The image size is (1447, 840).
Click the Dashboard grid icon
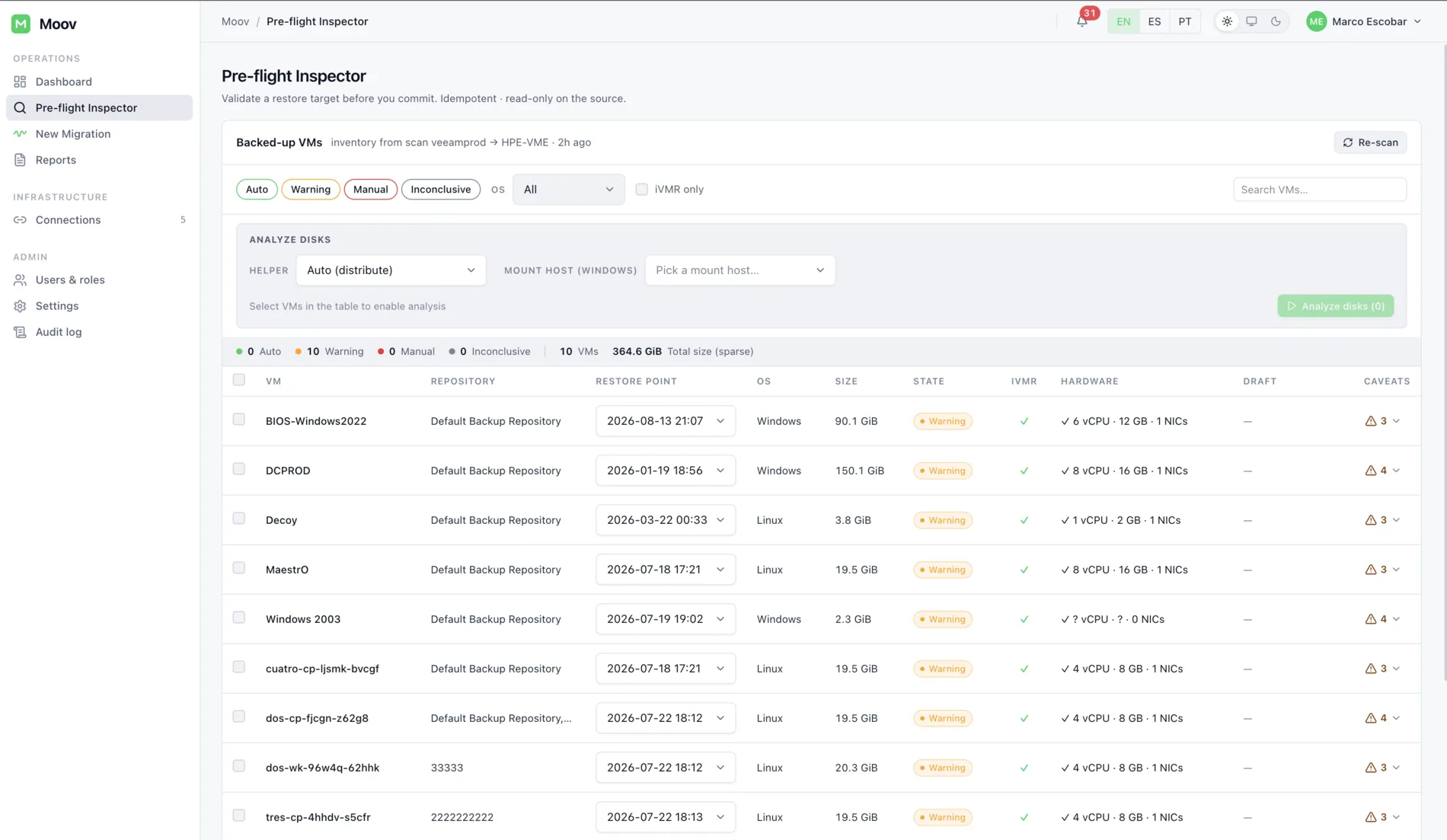click(x=20, y=81)
